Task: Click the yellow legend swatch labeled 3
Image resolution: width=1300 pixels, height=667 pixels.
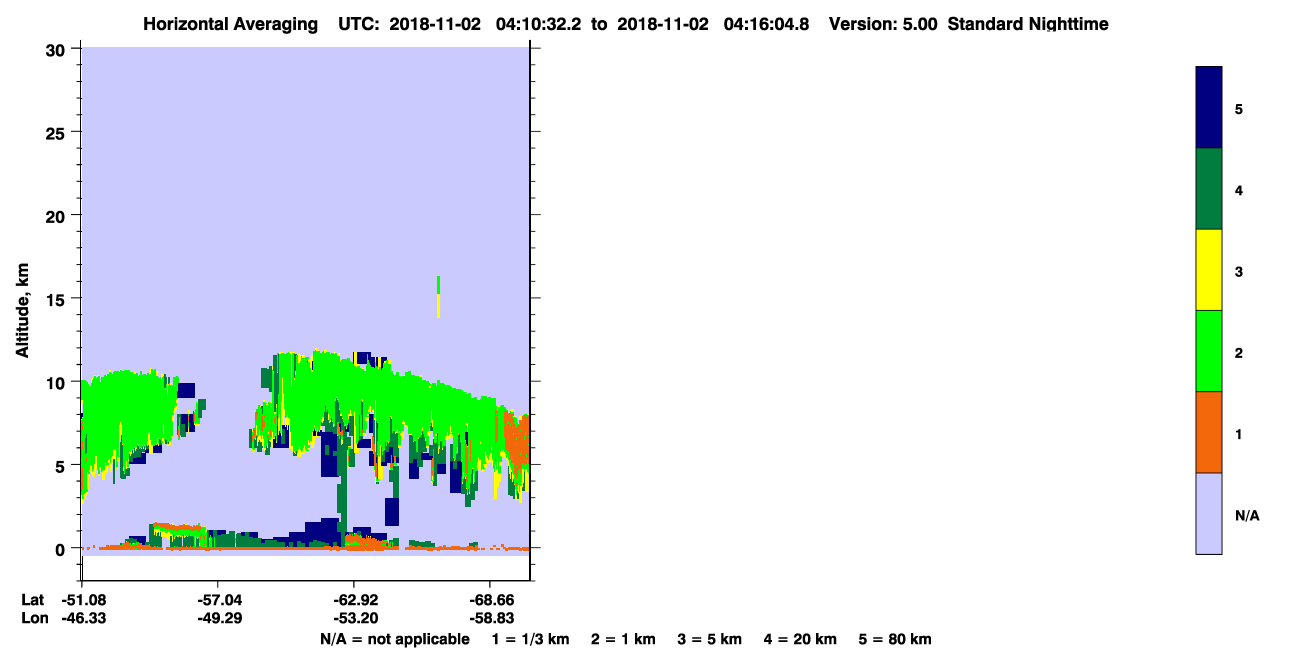Action: [x=1209, y=270]
